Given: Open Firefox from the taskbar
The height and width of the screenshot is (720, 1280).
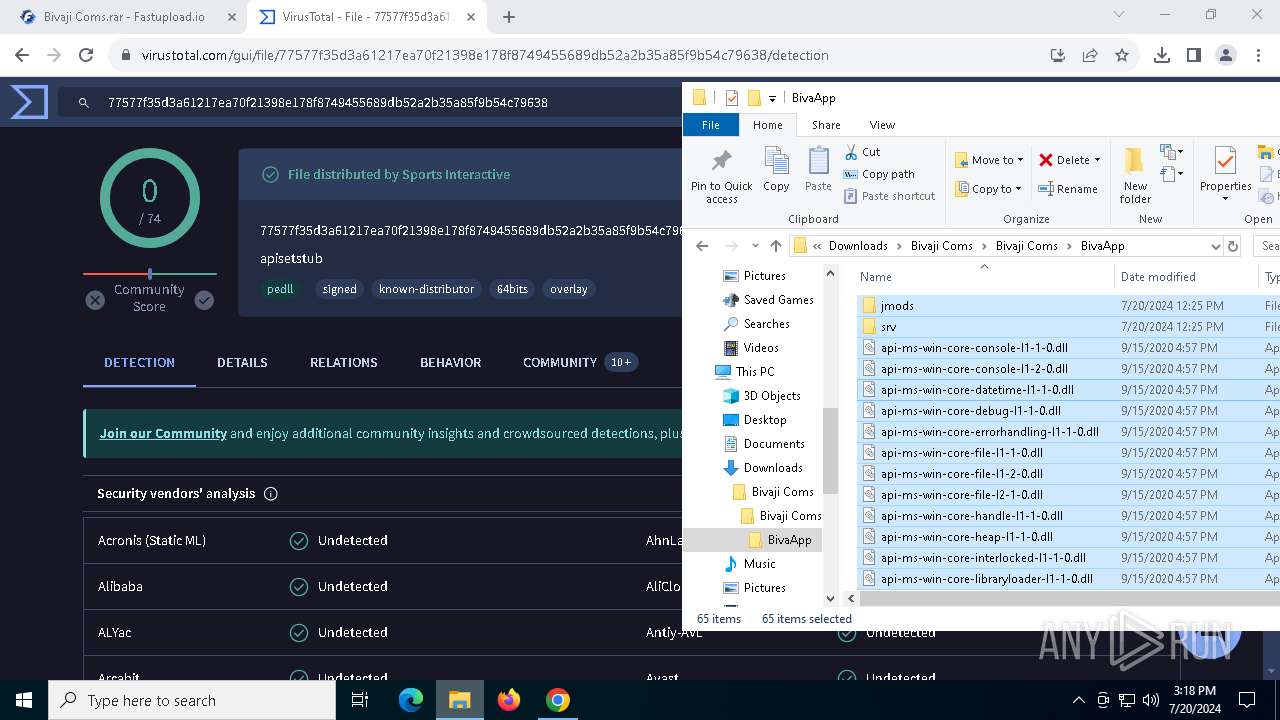Looking at the screenshot, I should pyautogui.click(x=509, y=700).
